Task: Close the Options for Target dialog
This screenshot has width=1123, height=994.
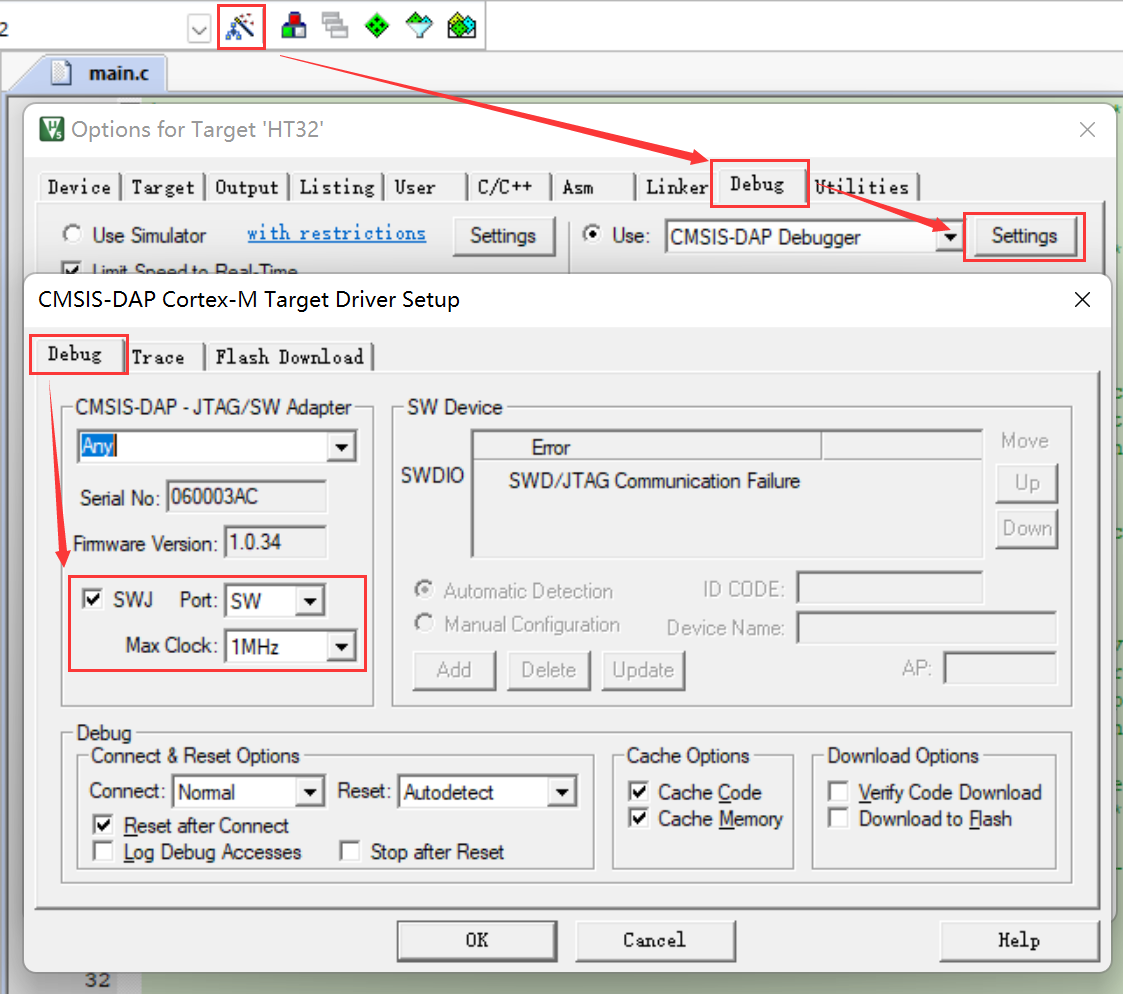Action: 1088,130
